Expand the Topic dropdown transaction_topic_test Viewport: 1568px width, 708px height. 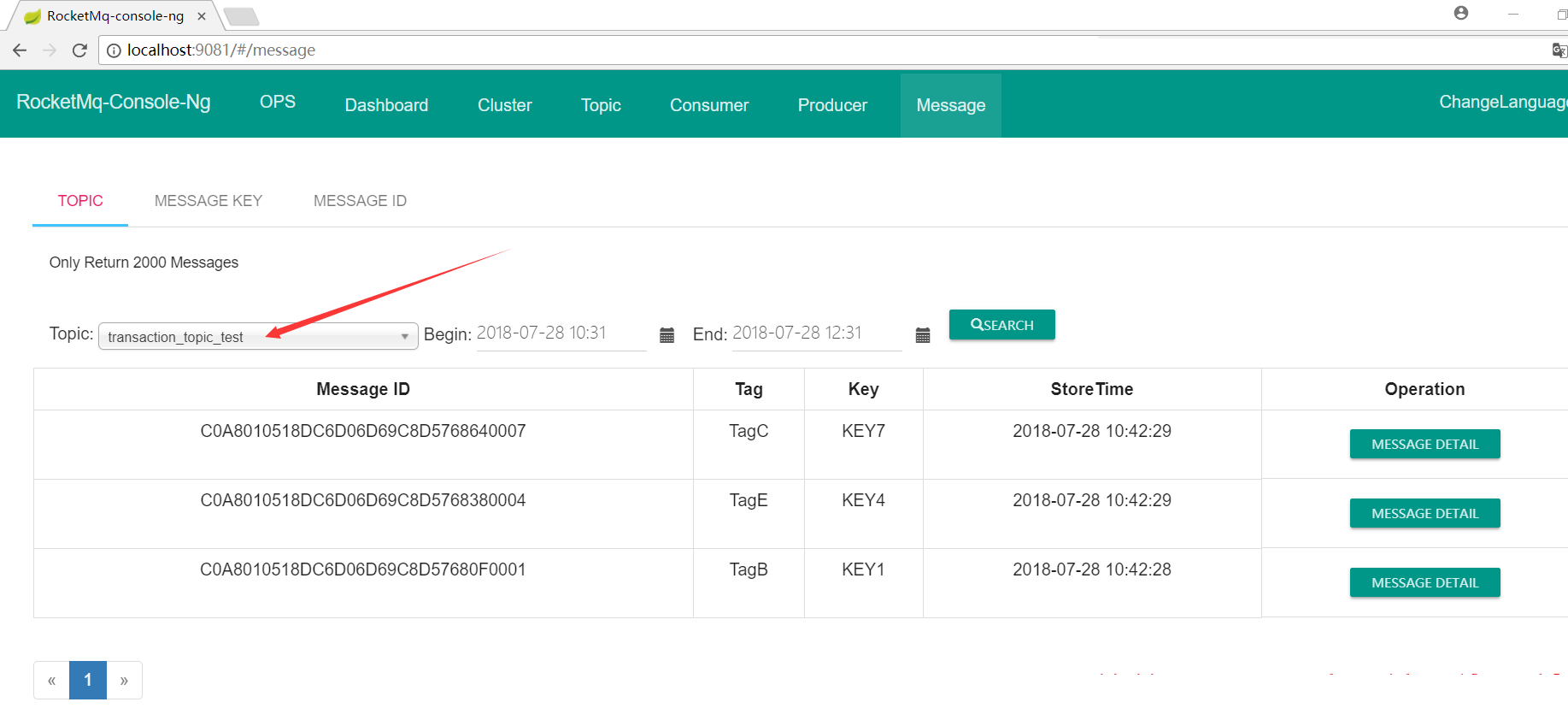[258, 336]
